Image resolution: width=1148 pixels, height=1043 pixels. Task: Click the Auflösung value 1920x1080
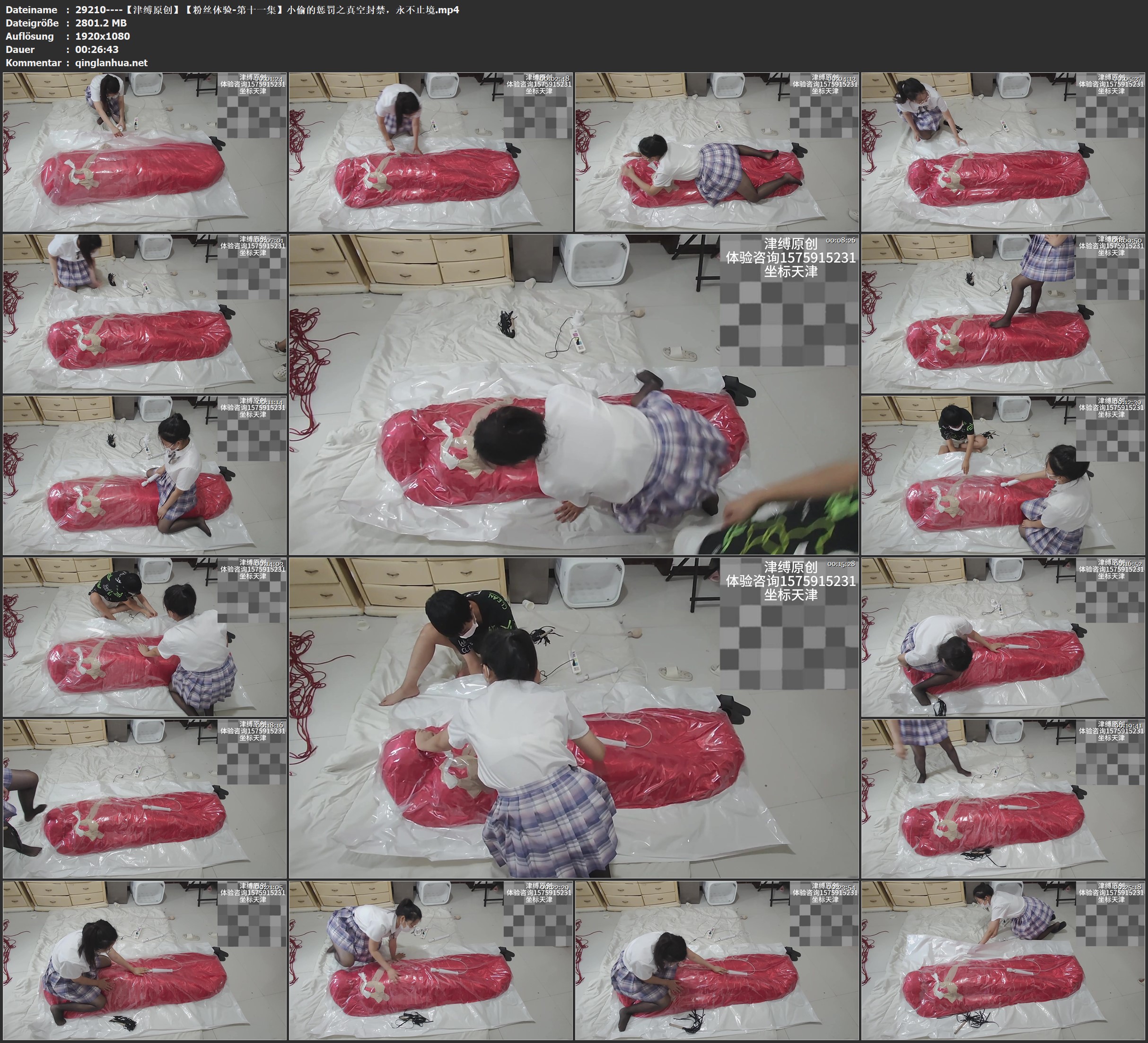[x=103, y=36]
